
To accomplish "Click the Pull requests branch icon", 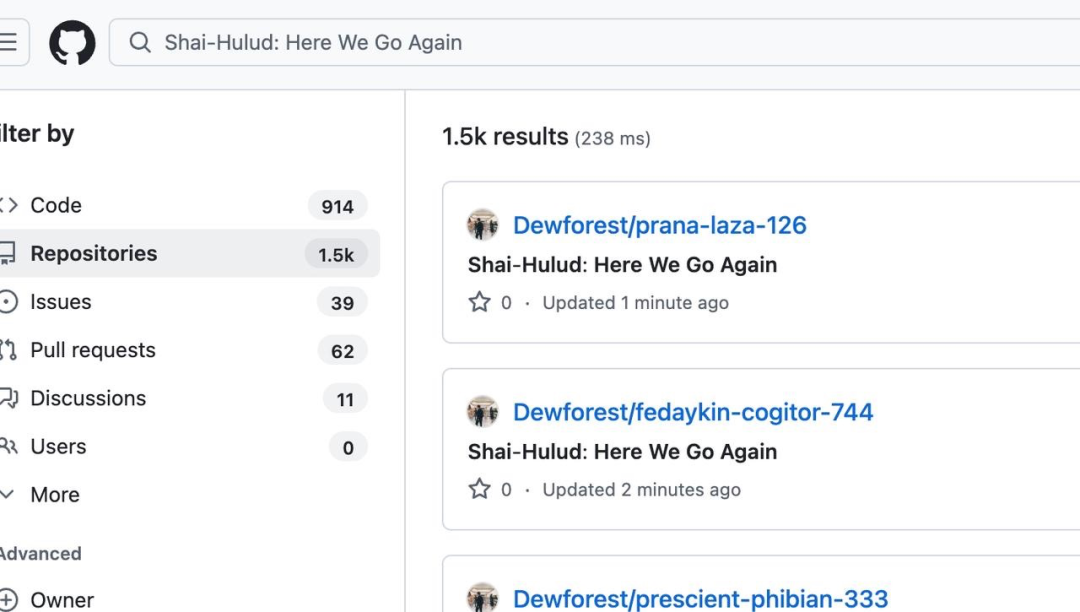I will [8, 350].
